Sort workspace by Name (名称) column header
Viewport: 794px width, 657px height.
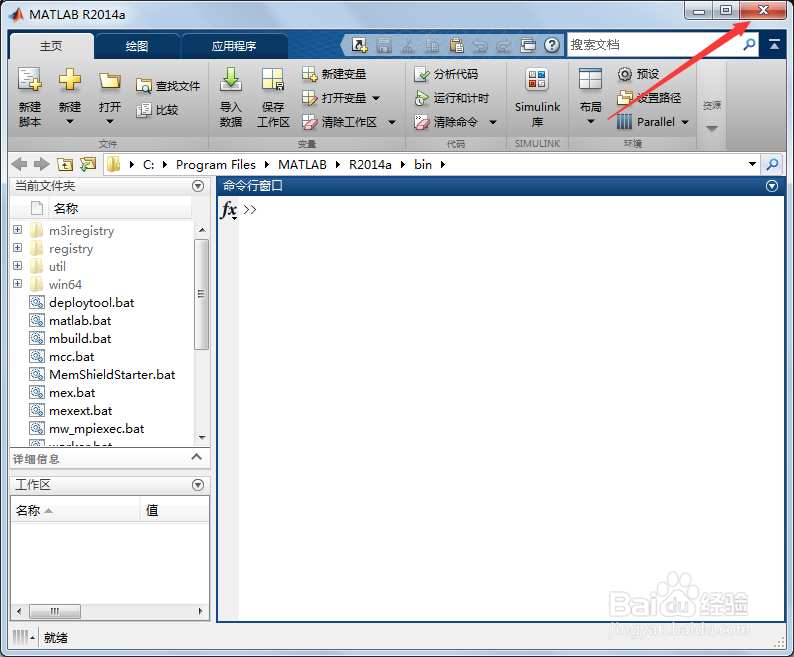pyautogui.click(x=75, y=510)
